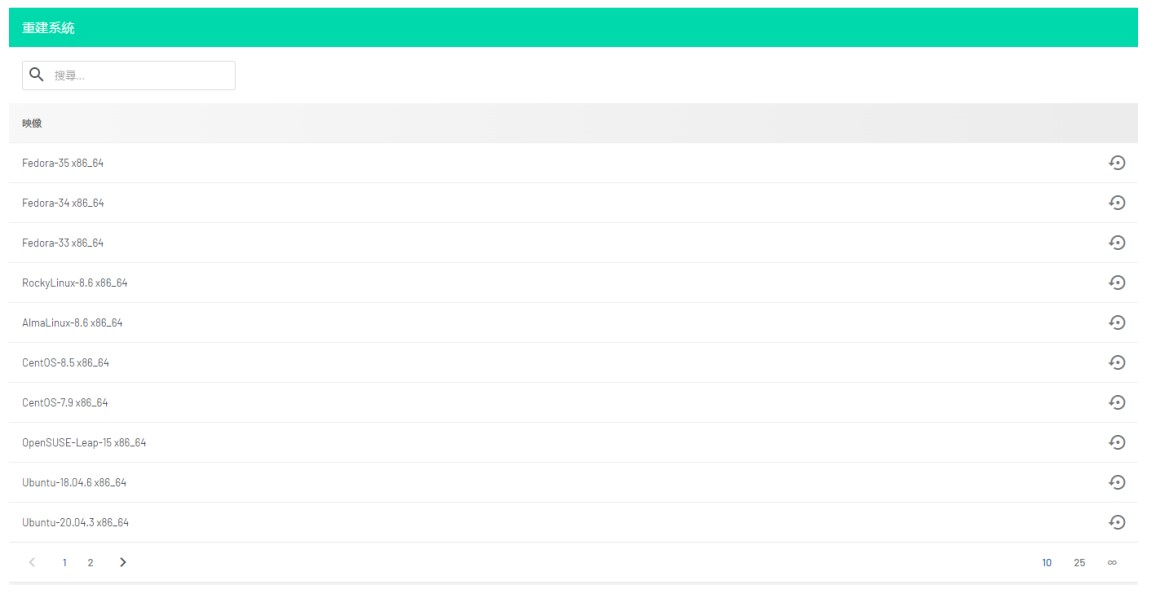Click rebuild icon for Ubuntu-18.04.6 x86_64
This screenshot has width=1151, height=597.
tap(1118, 483)
